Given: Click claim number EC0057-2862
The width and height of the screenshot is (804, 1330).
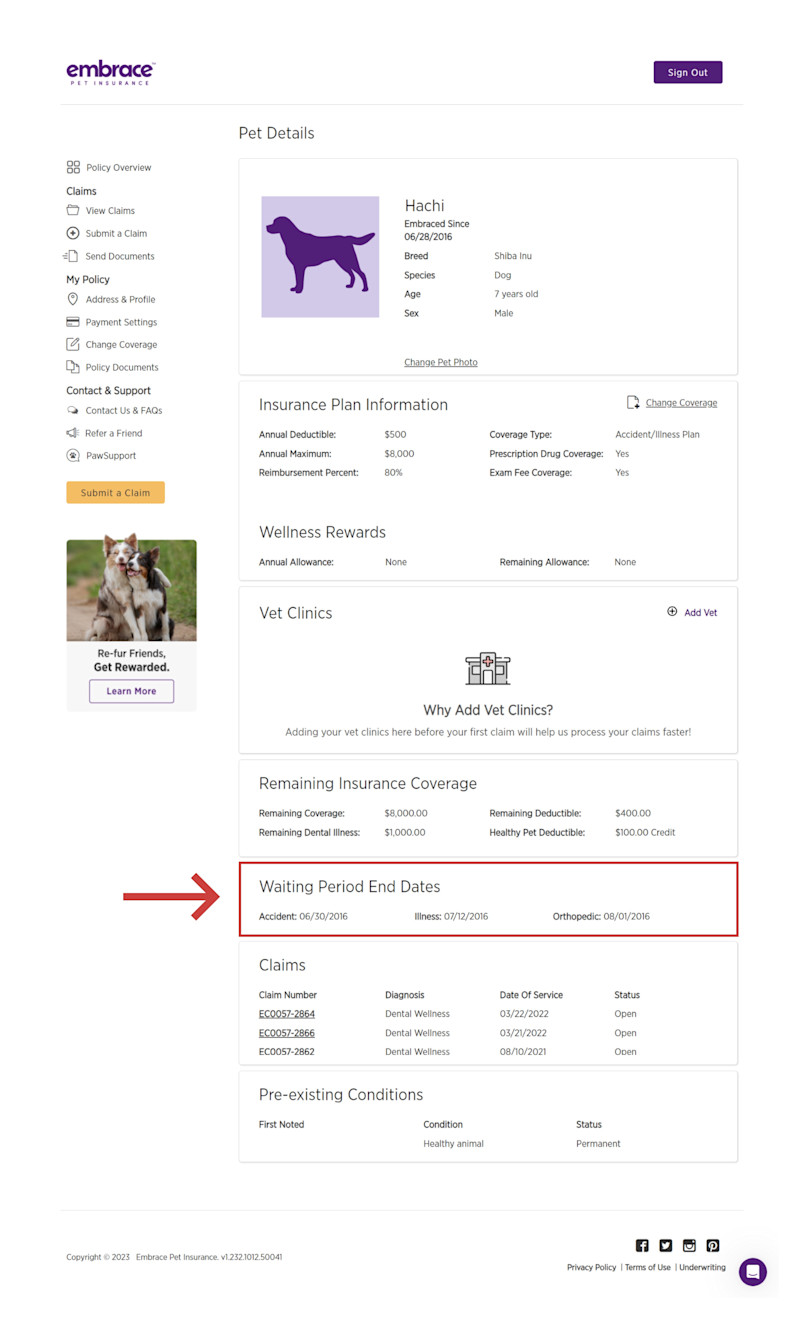Looking at the screenshot, I should [287, 1052].
